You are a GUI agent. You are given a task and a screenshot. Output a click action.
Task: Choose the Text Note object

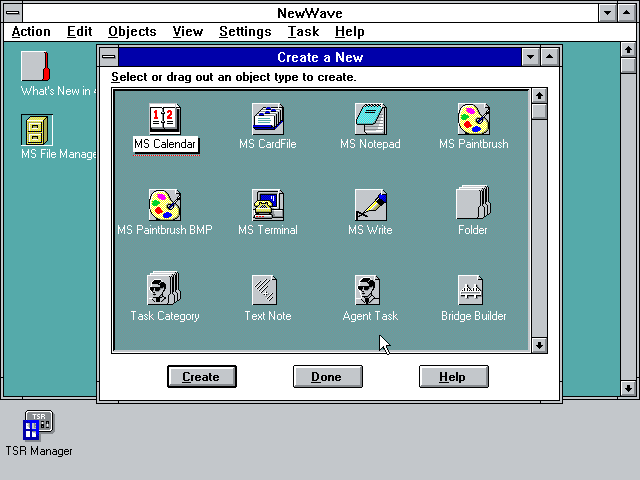point(264,290)
